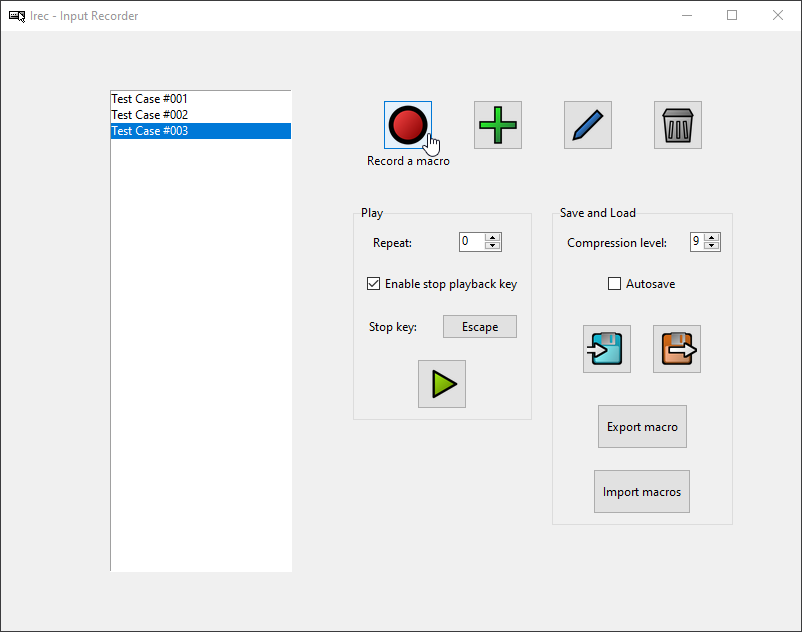The image size is (802, 632).
Task: Click the Irec app icon in title bar
Action: 17,16
